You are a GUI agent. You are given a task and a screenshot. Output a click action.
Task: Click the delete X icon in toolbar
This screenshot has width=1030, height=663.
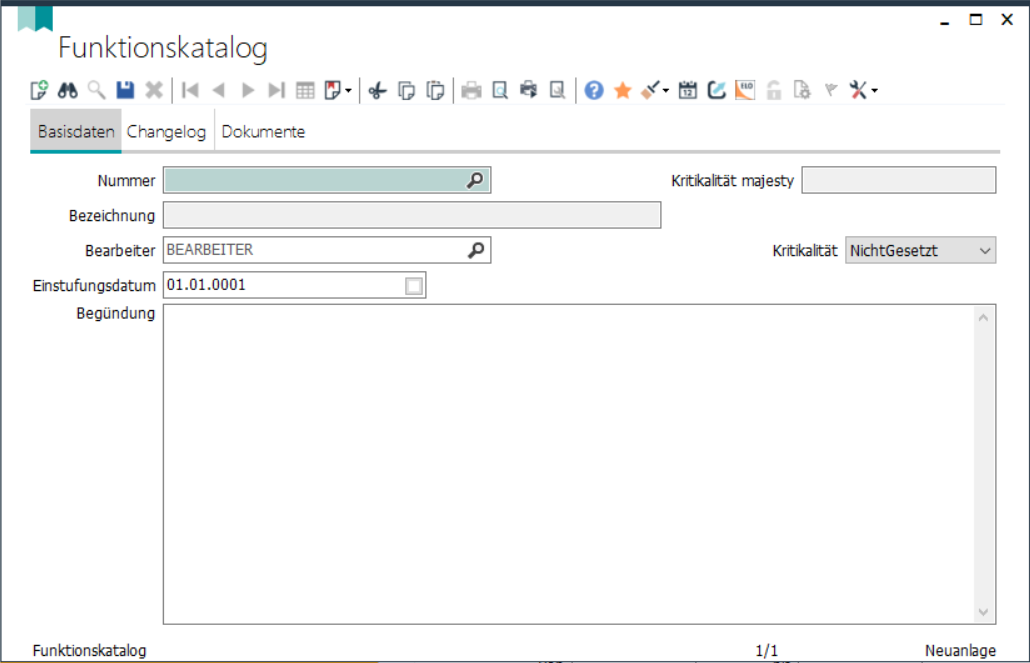(x=154, y=90)
